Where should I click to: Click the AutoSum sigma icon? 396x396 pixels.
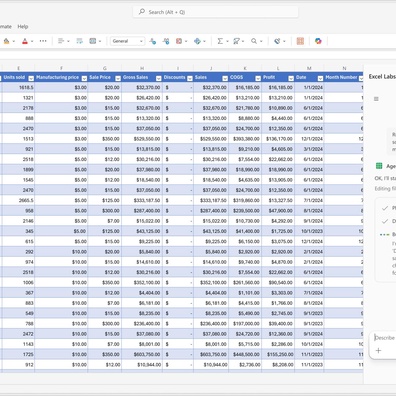220,41
